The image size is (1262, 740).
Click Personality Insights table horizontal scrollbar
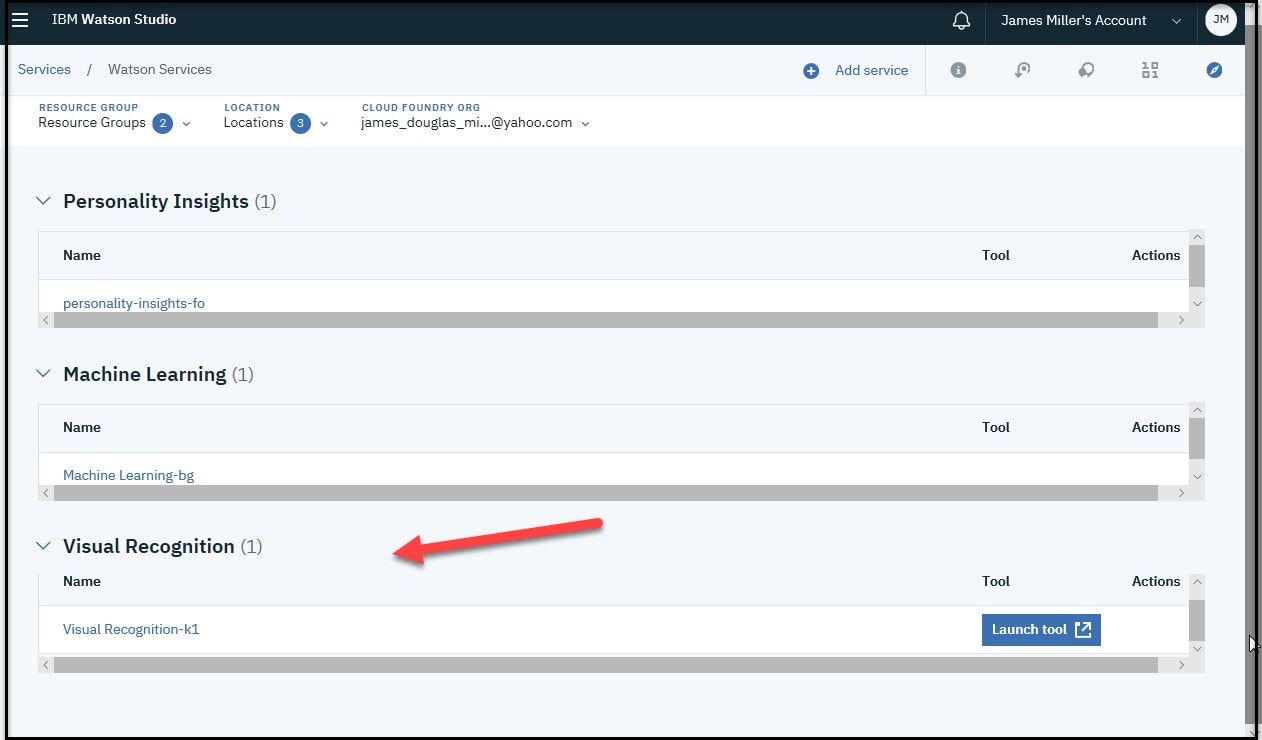(x=605, y=320)
